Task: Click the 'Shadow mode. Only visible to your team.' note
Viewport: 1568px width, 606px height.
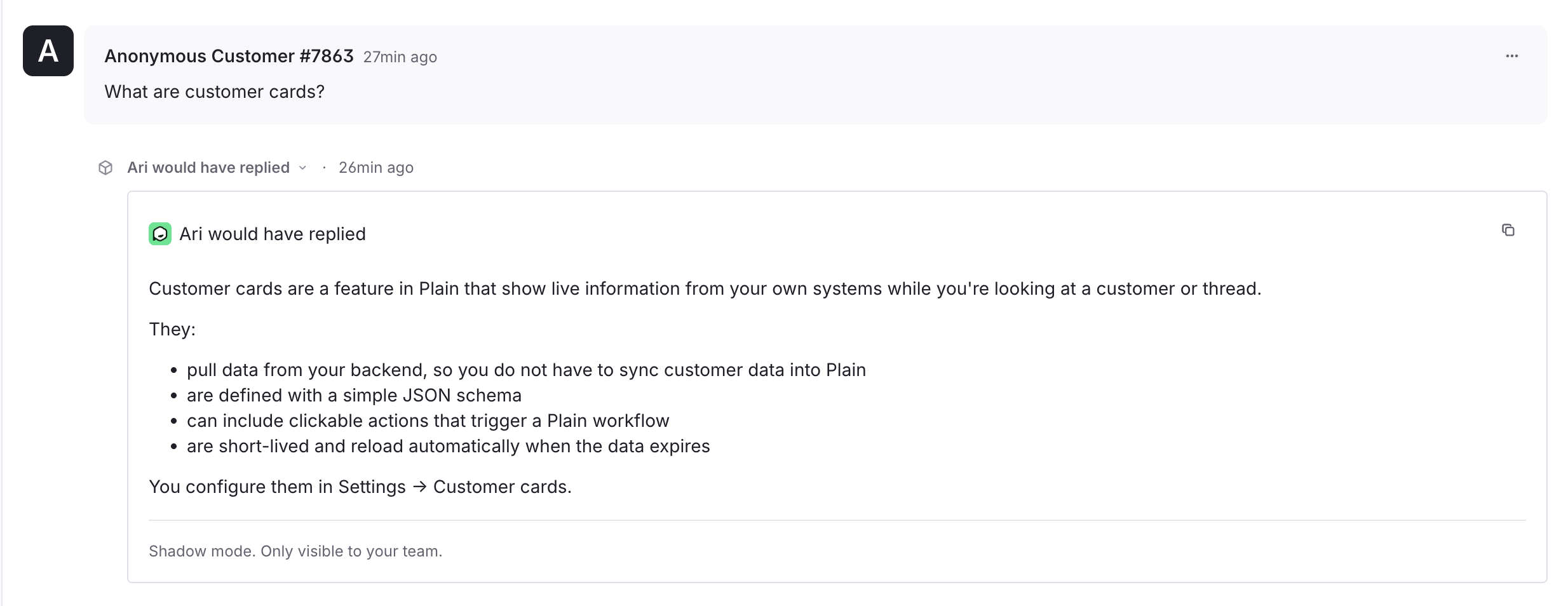Action: 295,551
